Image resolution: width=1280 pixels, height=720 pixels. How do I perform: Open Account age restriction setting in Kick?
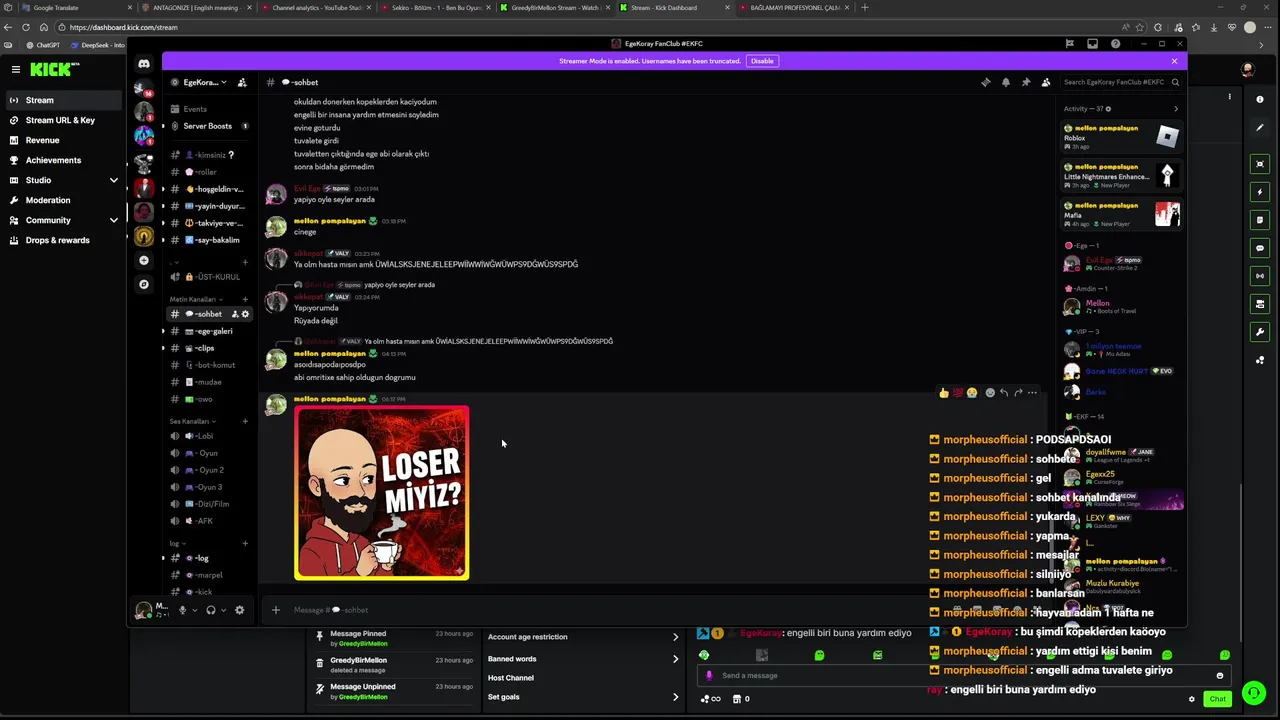[x=583, y=637]
